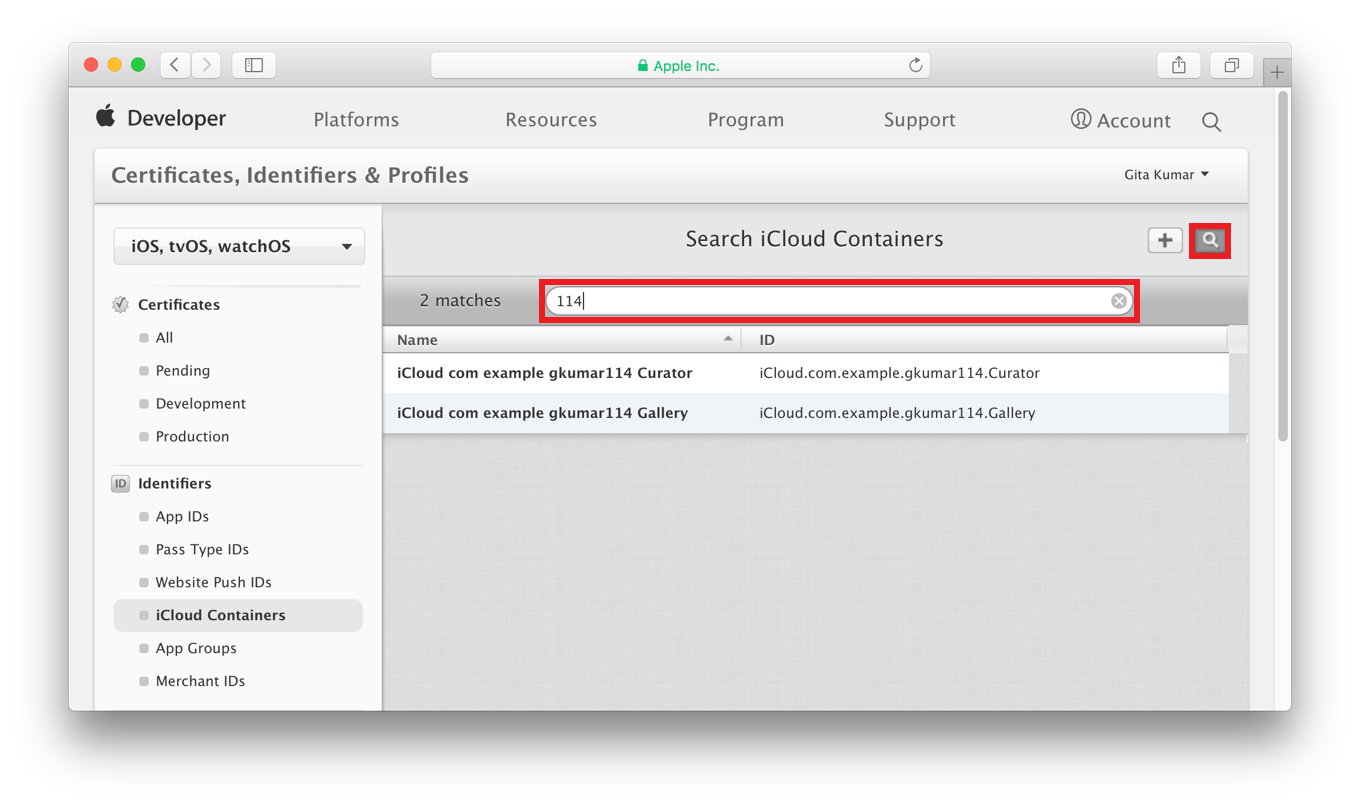Show all tabs overview icon

[x=1231, y=65]
